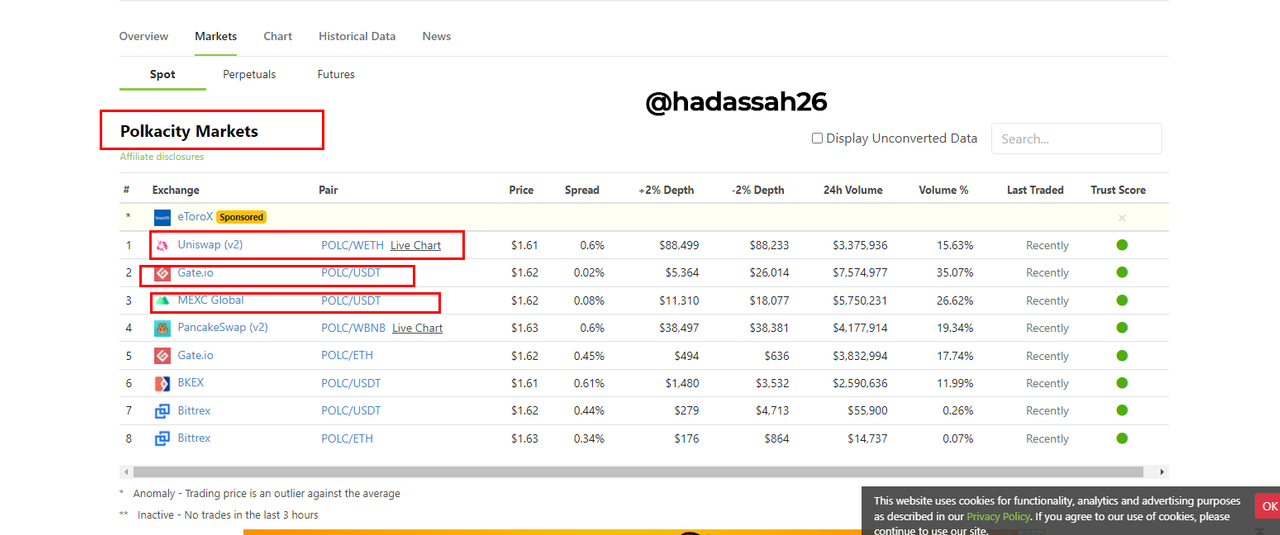Select the Spot sub-tab
Image resolution: width=1280 pixels, height=535 pixels.
[x=163, y=74]
